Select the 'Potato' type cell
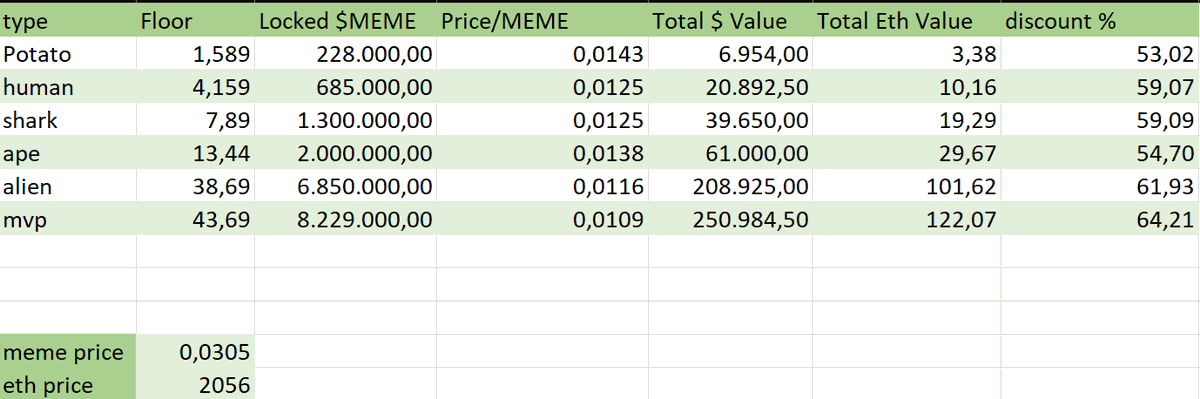Image resolution: width=1200 pixels, height=399 pixels. pyautogui.click(x=68, y=54)
